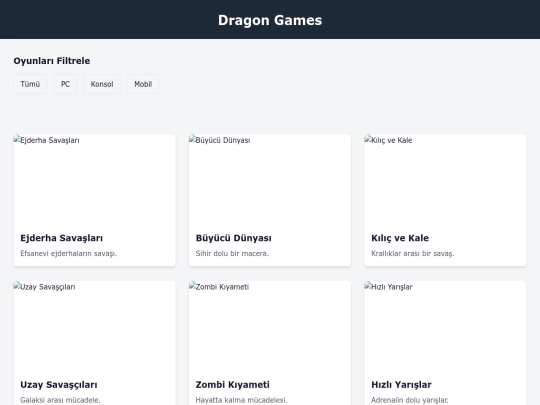Click description 'Adrenalin dolu yarışlar.'
Viewport: 540px width, 405px height.
(410, 400)
